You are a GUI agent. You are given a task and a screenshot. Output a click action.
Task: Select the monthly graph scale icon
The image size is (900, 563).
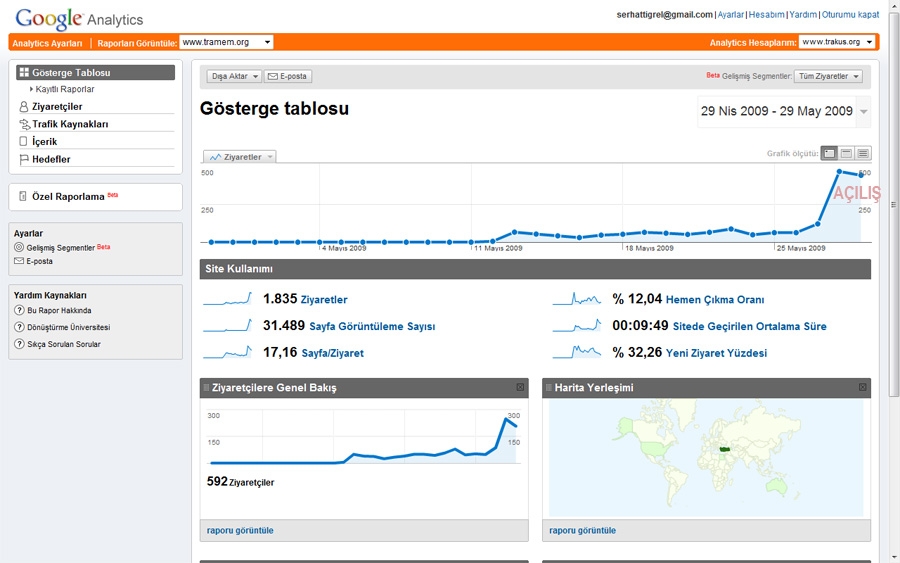pos(863,153)
